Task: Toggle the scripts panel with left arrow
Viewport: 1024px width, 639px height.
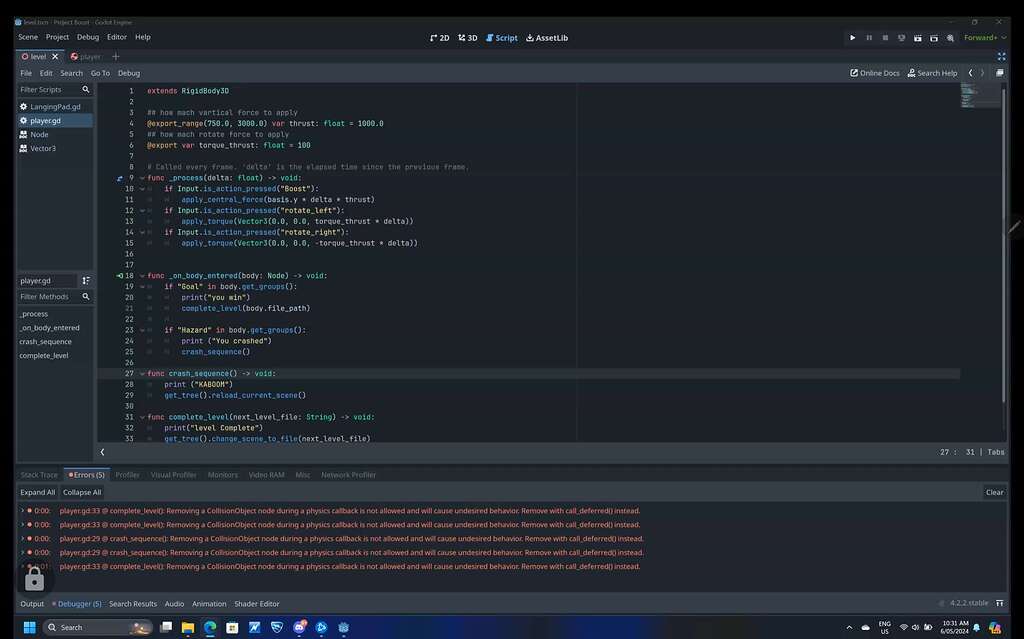Action: point(102,452)
